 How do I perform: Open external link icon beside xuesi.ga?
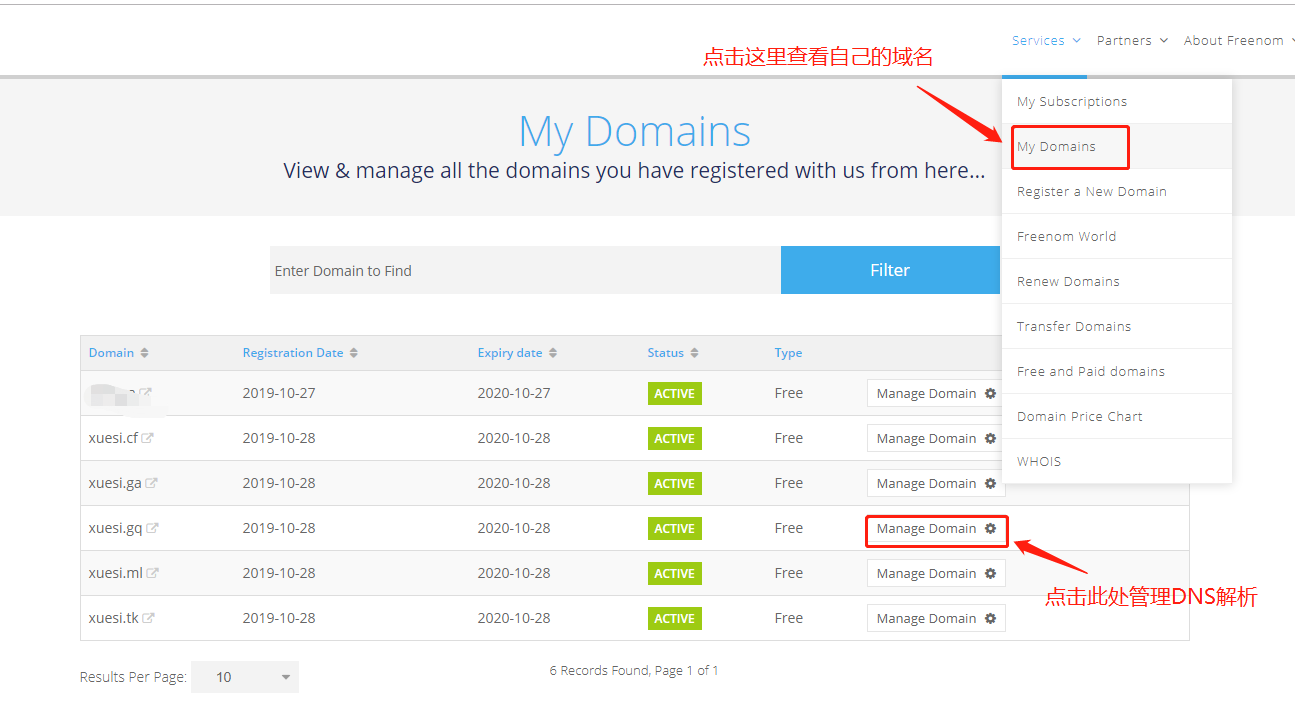tap(152, 483)
